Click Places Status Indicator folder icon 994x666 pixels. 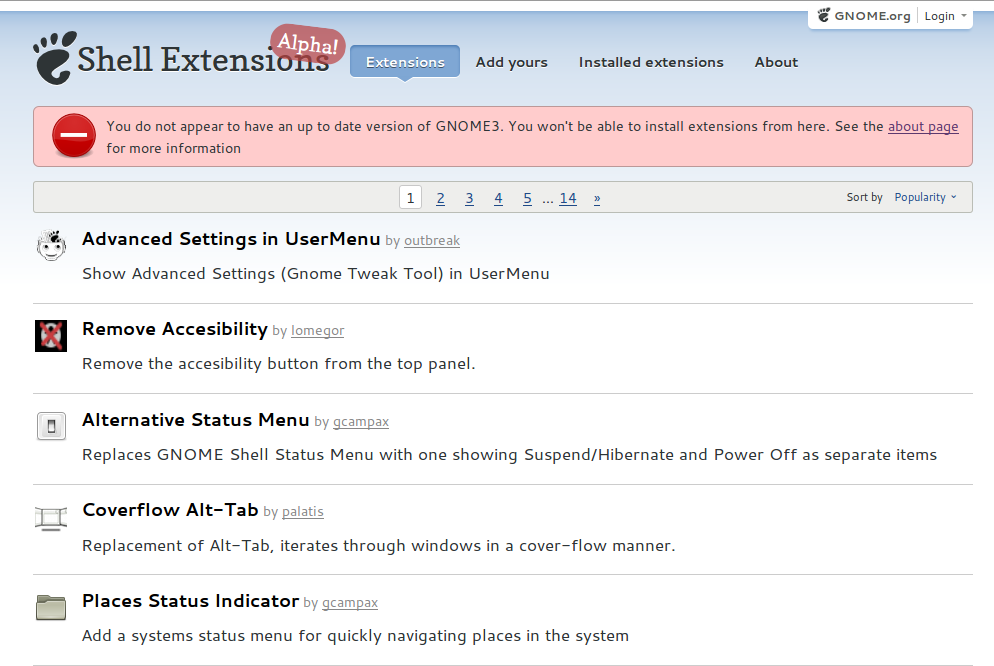pyautogui.click(x=51, y=608)
